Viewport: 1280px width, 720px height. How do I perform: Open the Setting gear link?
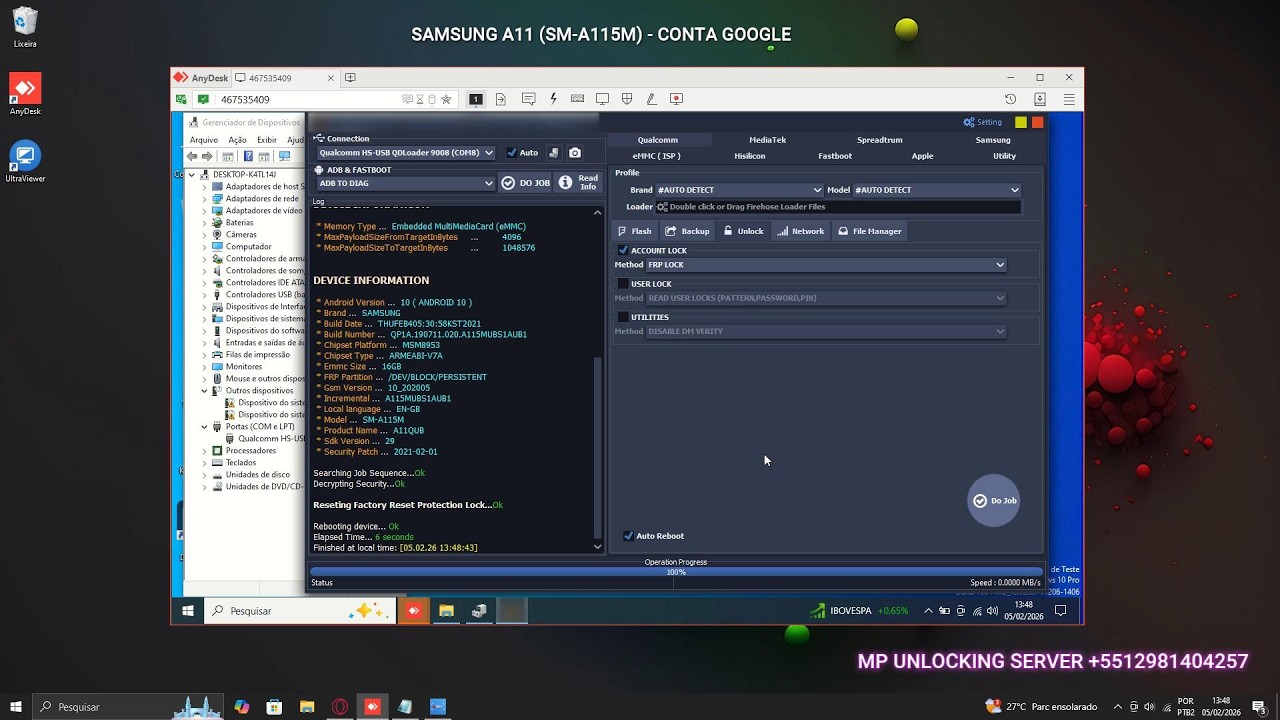point(983,122)
